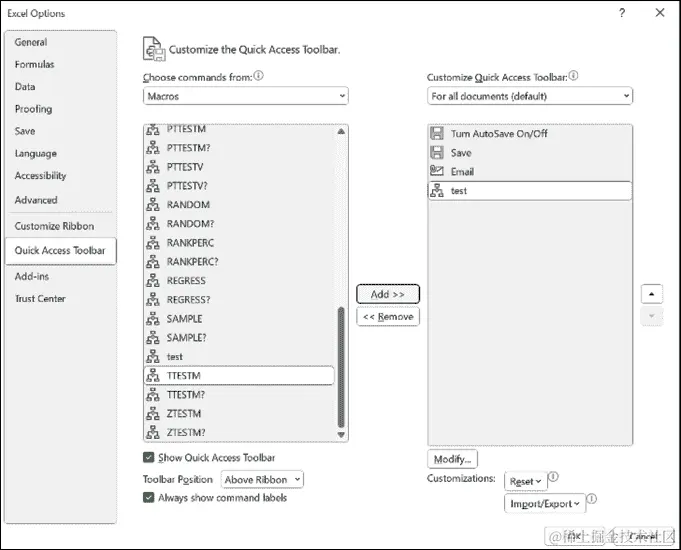
Task: Click the Move Up arrow button
Action: coord(651,294)
